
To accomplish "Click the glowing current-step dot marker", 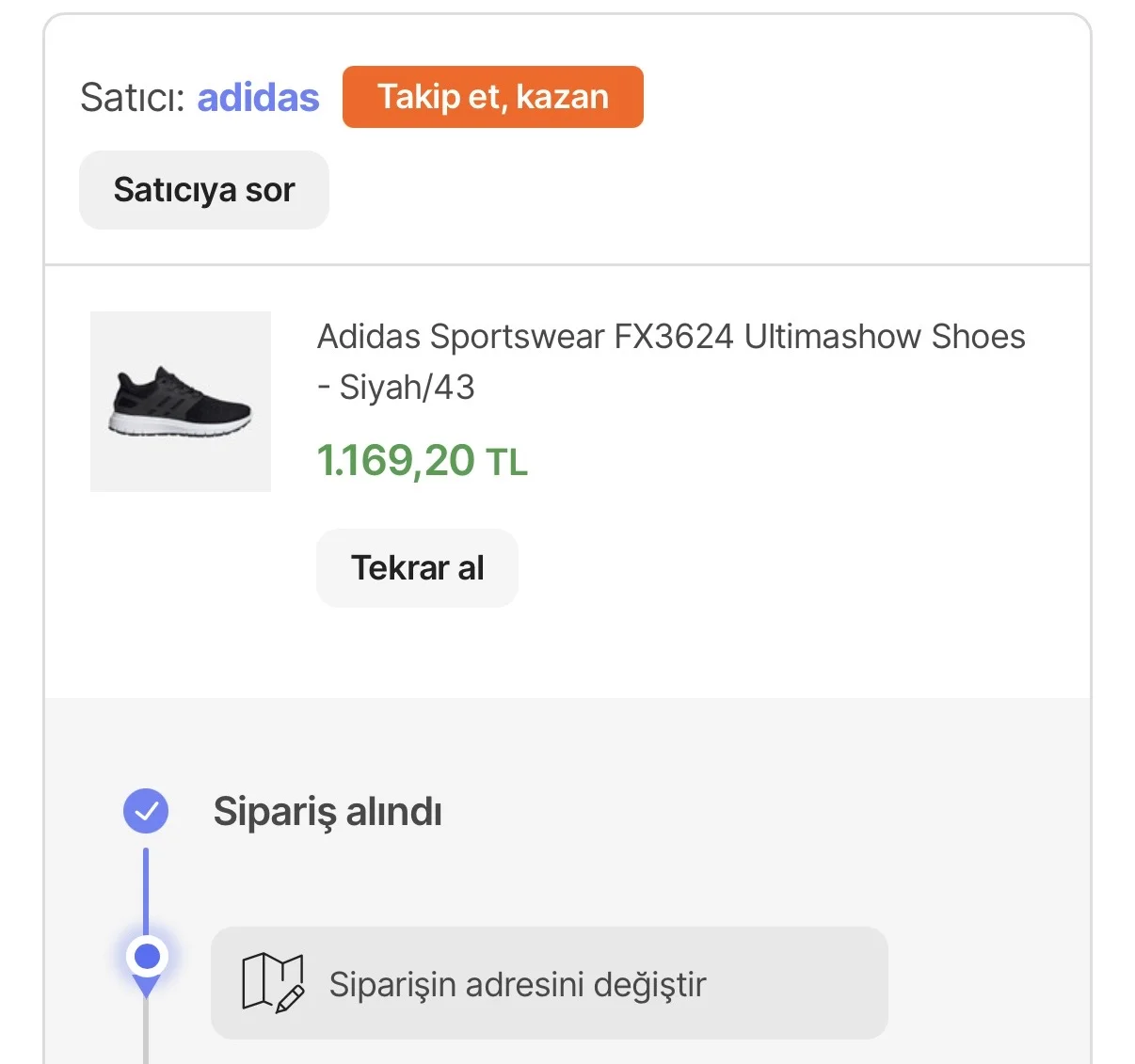I will coord(146,957).
